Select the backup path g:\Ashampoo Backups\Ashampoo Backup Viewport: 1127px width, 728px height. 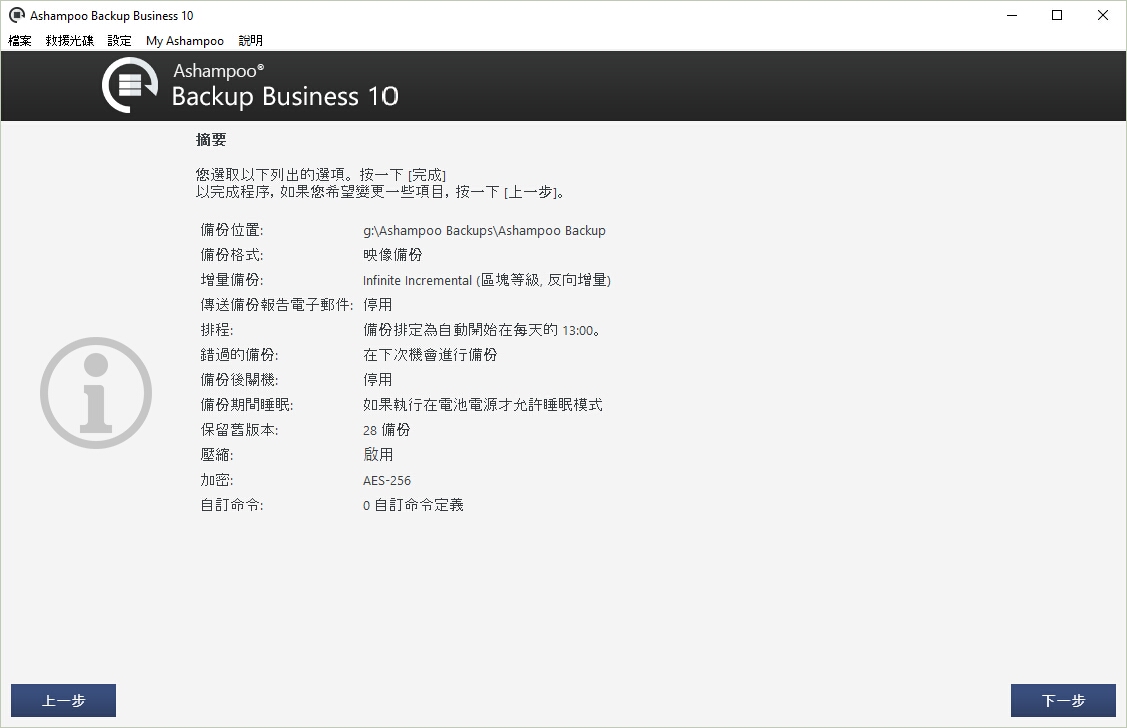(x=484, y=231)
